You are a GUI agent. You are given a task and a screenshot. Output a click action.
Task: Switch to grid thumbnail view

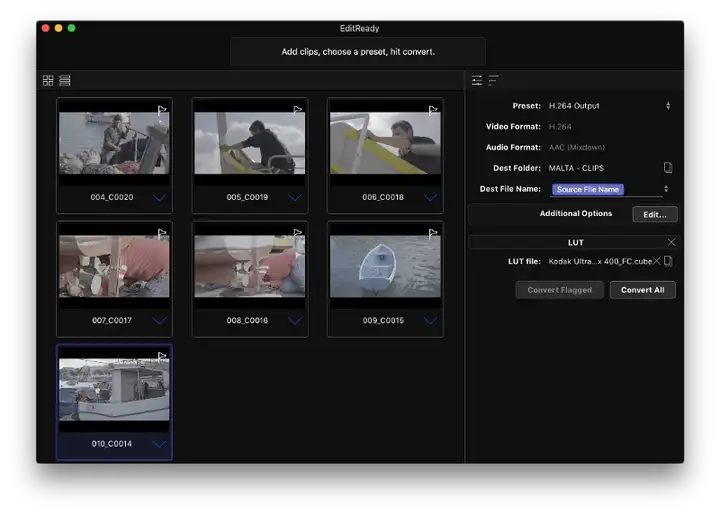click(48, 80)
